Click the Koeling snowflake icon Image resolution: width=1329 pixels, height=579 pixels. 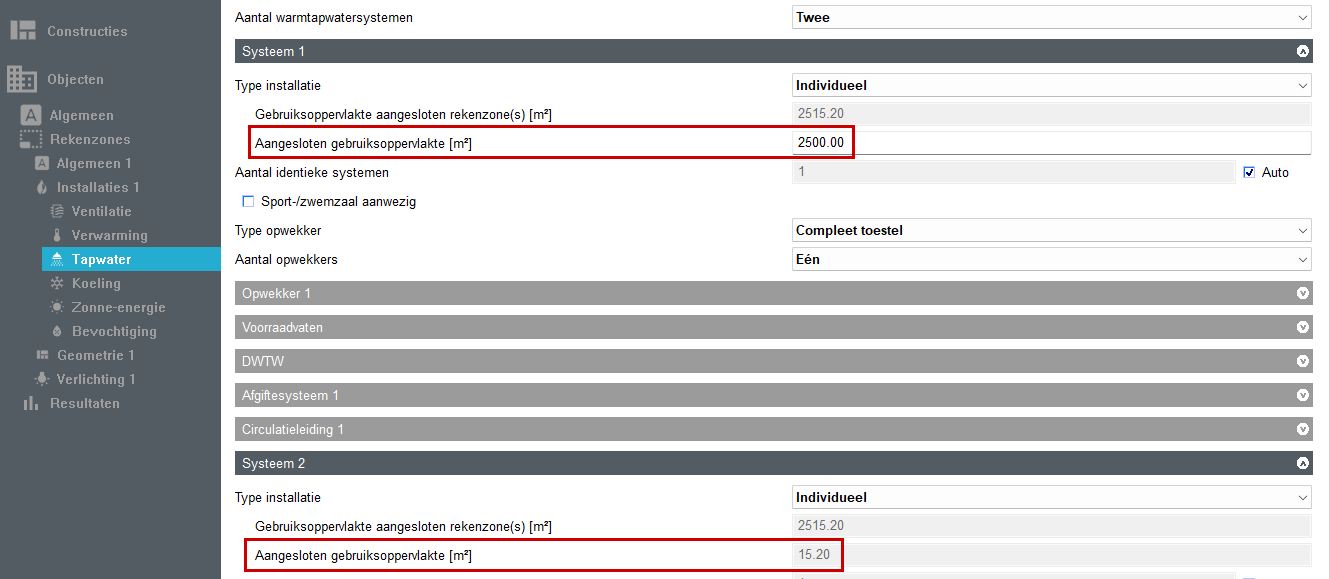pyautogui.click(x=57, y=283)
